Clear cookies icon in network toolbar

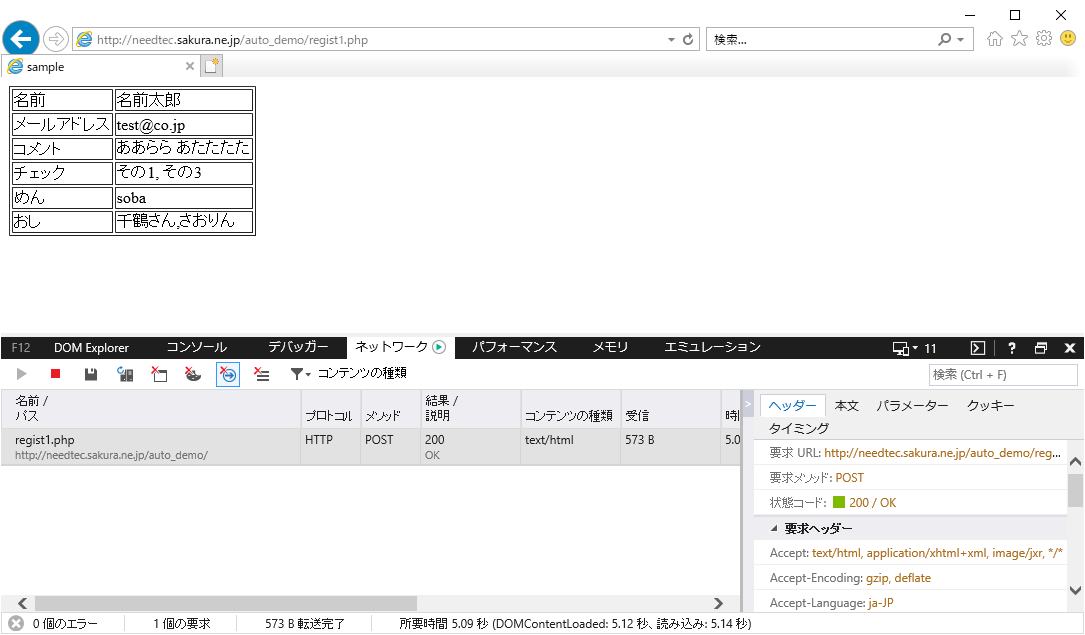tap(193, 374)
